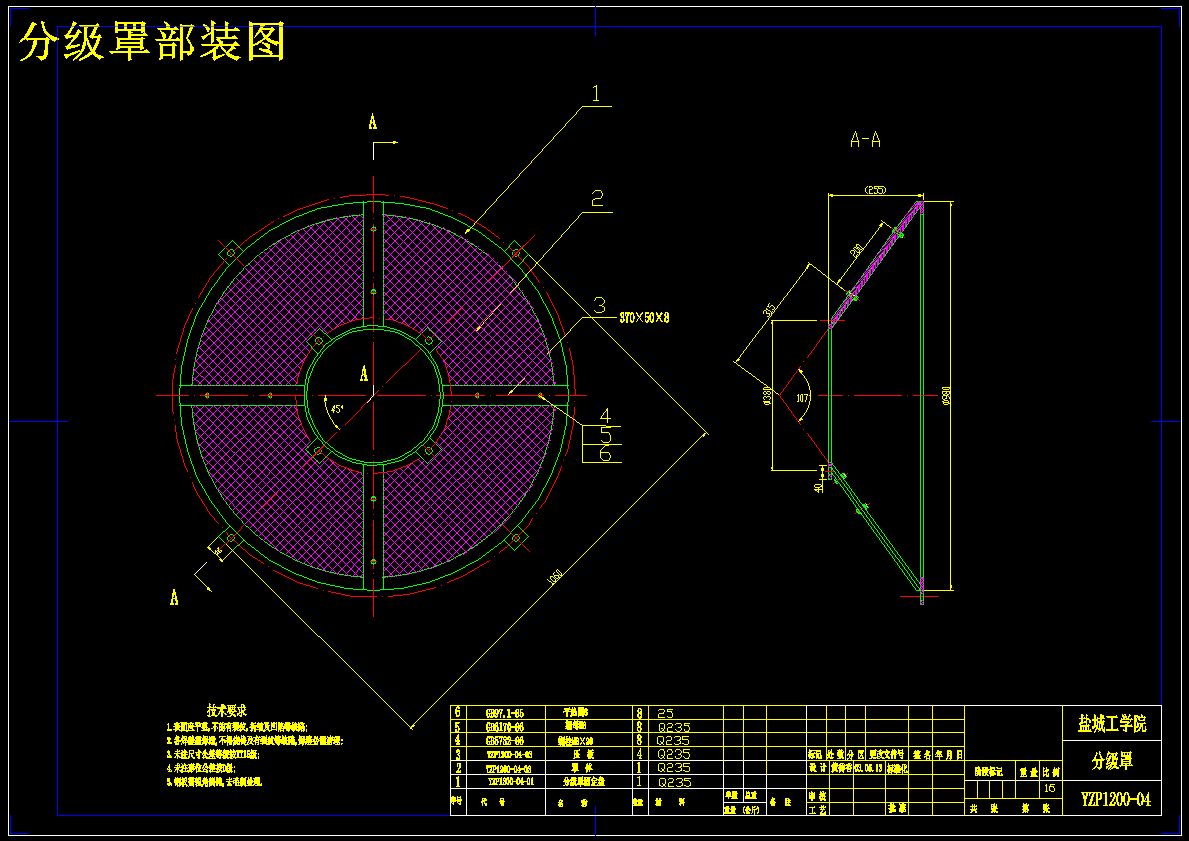This screenshot has height=841, width=1189.
Task: Select the "16" value in title block
Action: [1050, 788]
